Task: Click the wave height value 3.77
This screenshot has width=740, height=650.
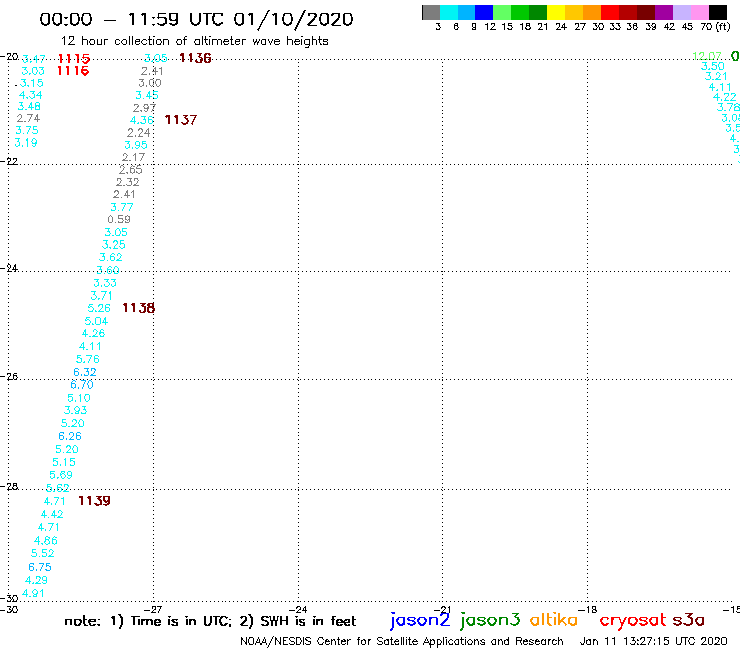Action: click(x=122, y=207)
